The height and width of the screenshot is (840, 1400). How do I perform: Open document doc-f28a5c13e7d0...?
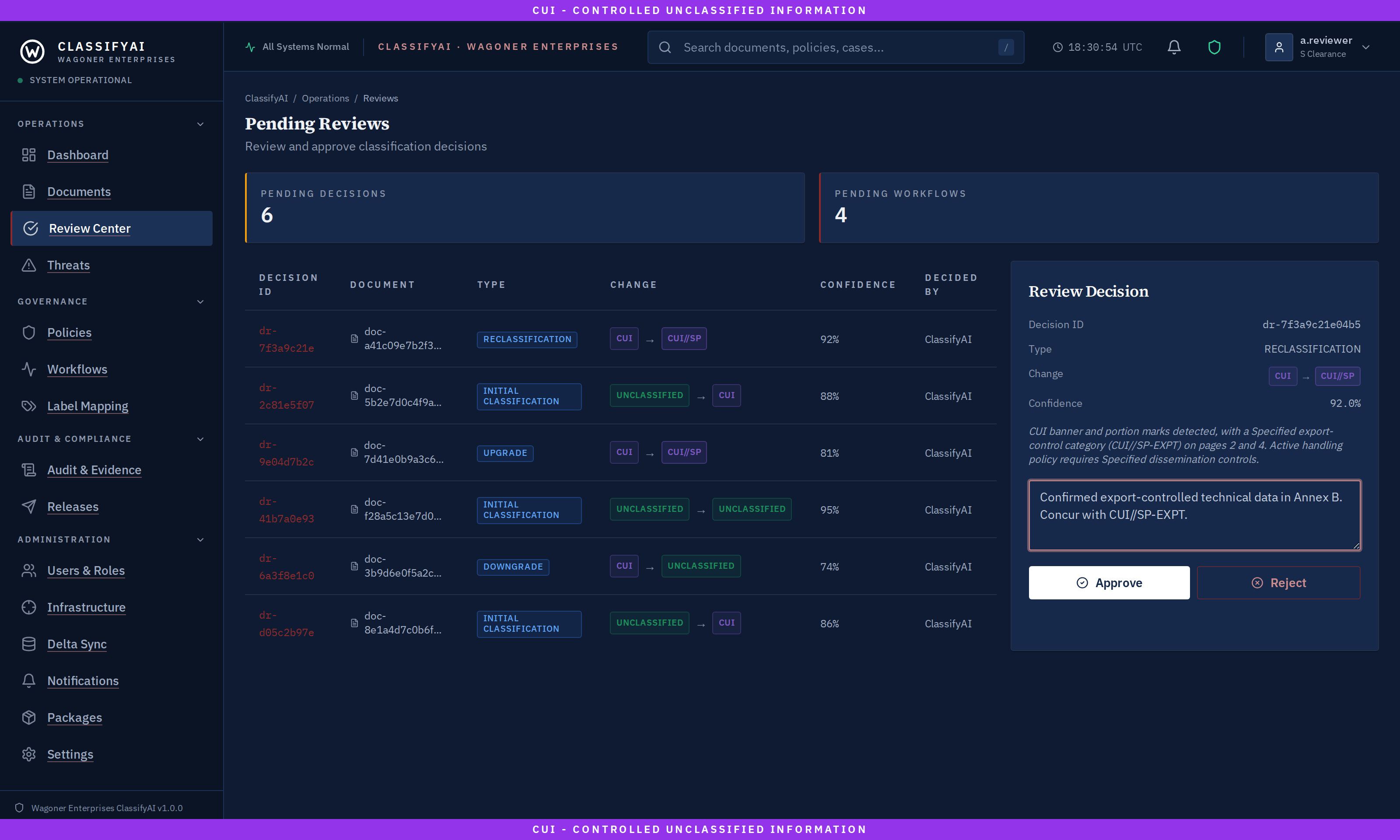click(402, 509)
